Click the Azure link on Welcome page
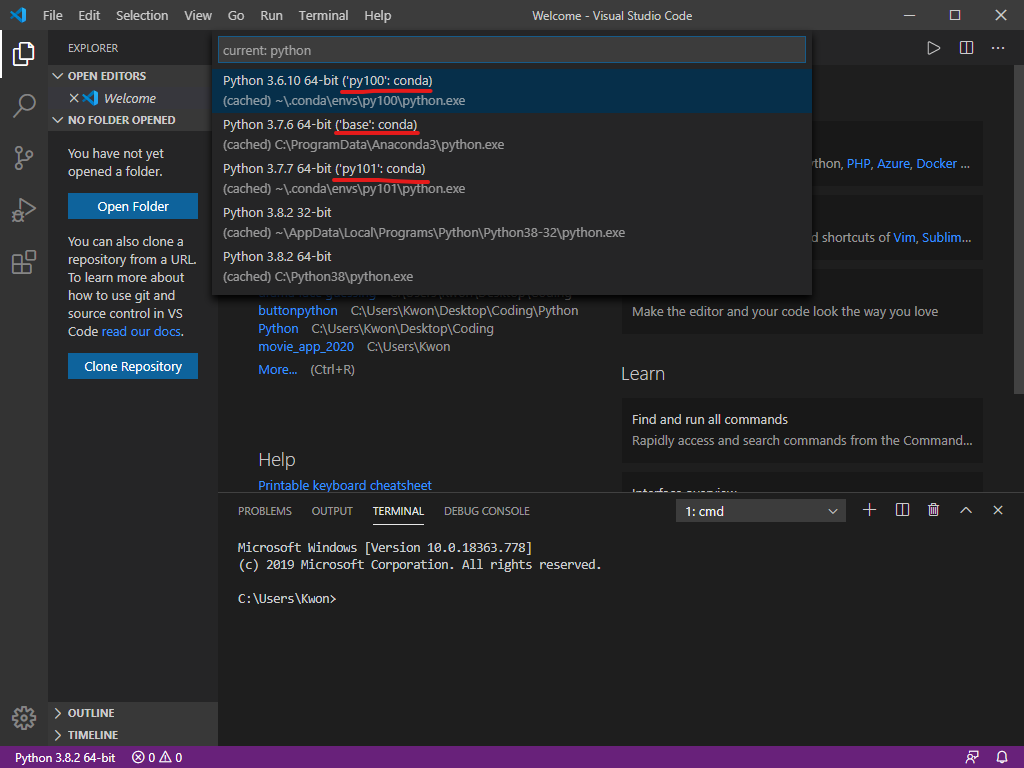The width and height of the screenshot is (1024, 768). [x=893, y=163]
